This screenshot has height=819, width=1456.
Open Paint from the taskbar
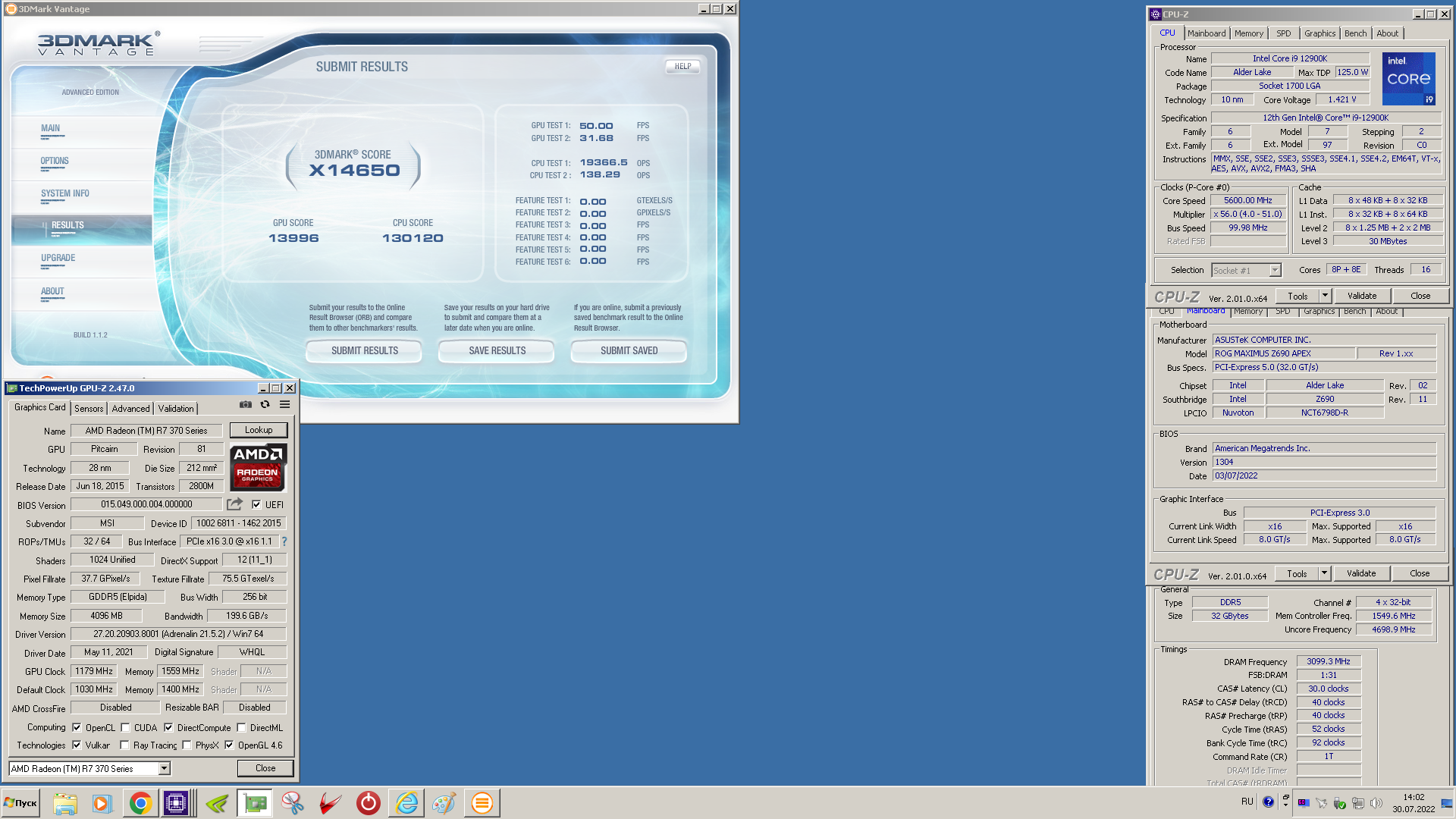click(x=444, y=803)
